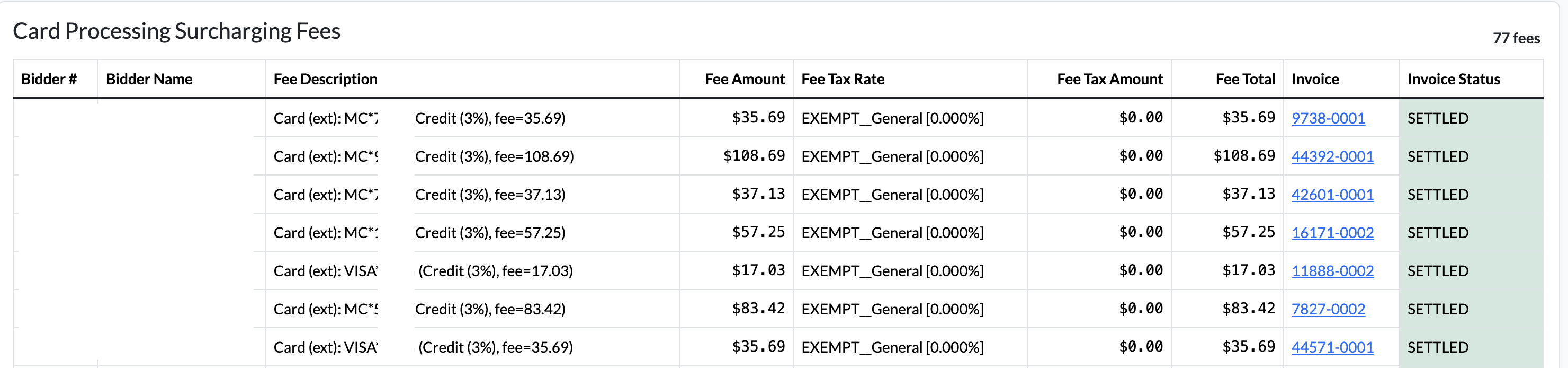Viewport: 1568px width, 368px height.
Task: Click the Fee Description column header
Action: click(x=325, y=79)
